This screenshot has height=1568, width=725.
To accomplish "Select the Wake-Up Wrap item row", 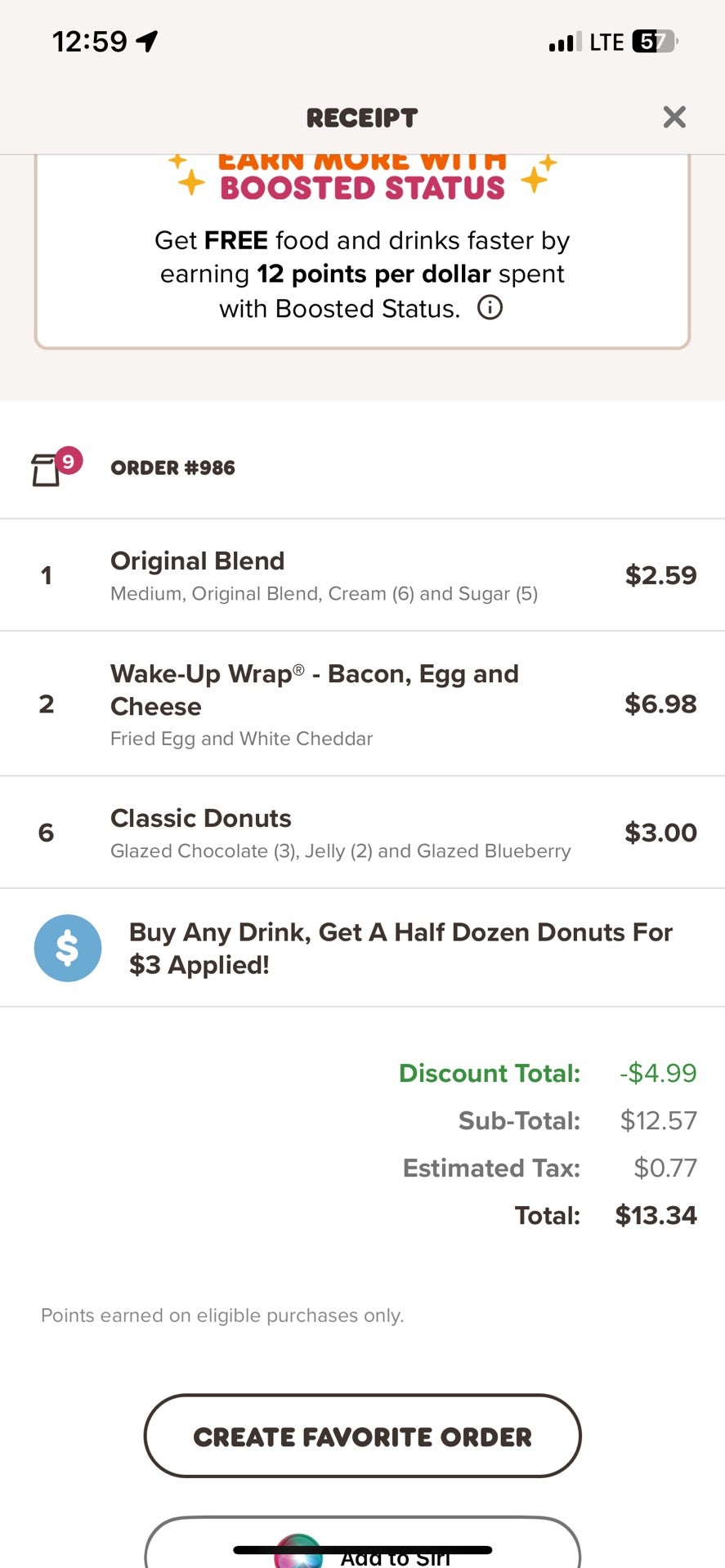I will [x=362, y=704].
